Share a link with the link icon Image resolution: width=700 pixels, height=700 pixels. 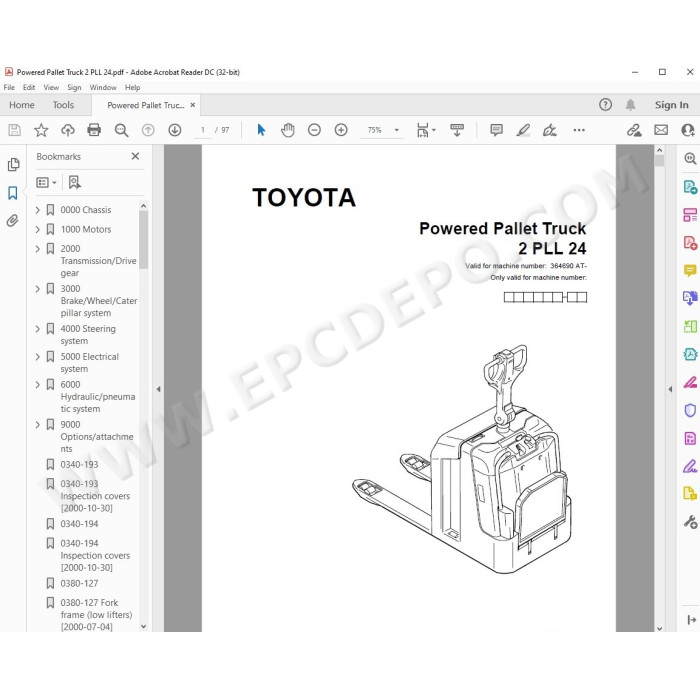[x=634, y=130]
